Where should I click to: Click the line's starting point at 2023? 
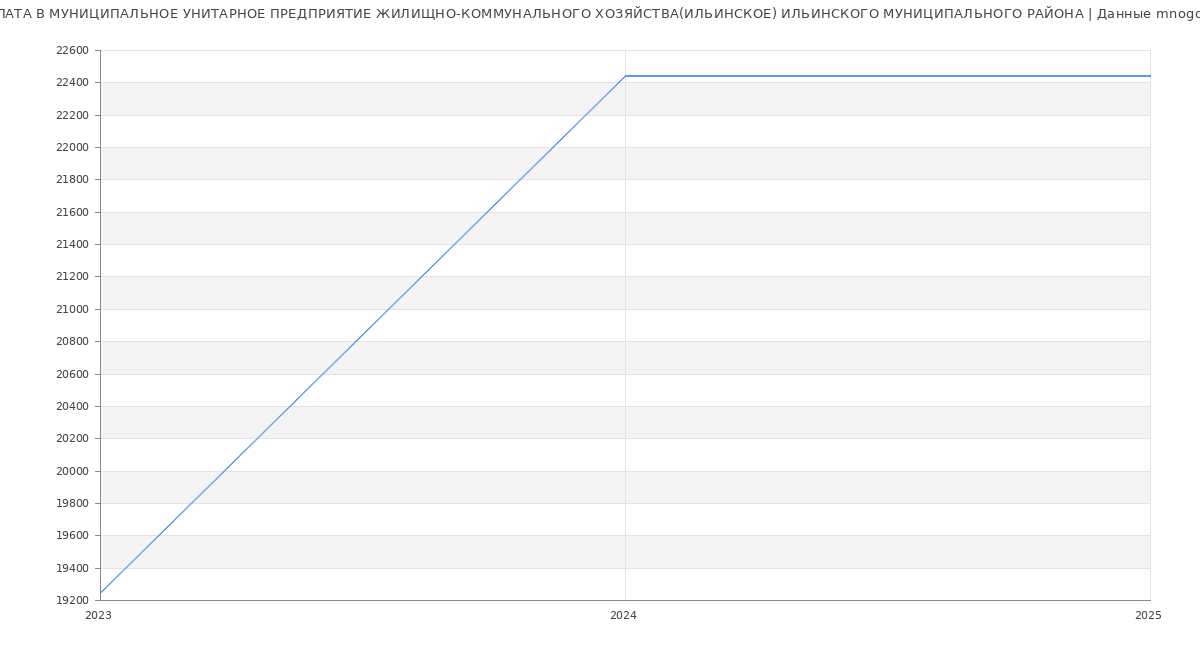click(100, 593)
